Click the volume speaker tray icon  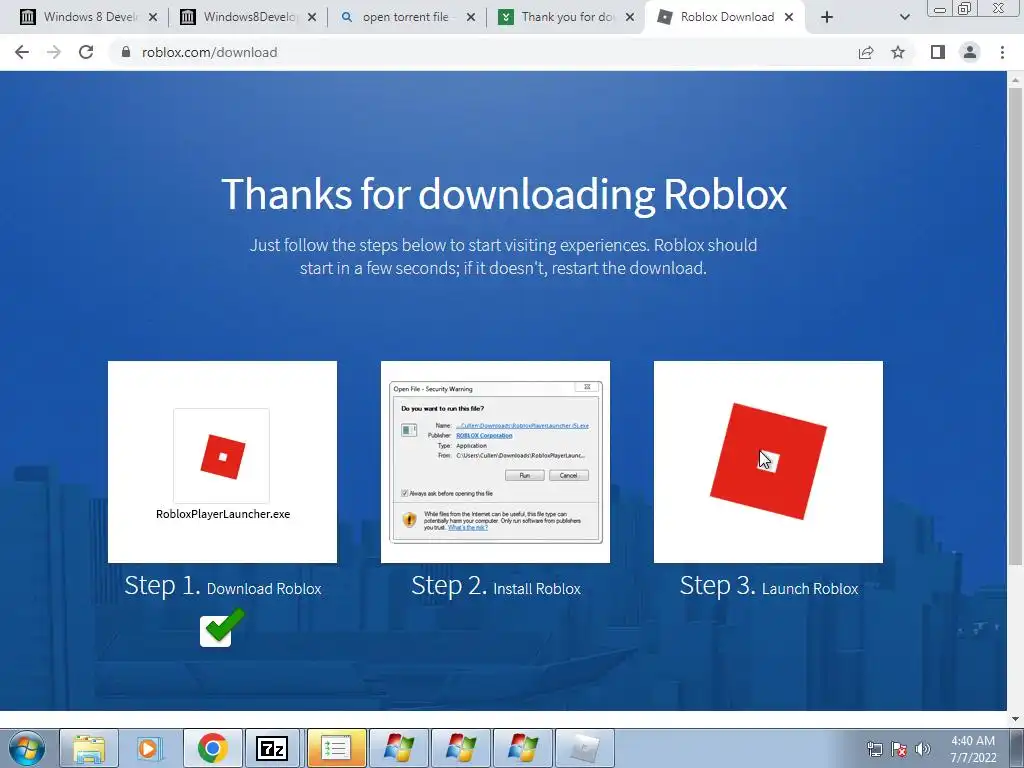pyautogui.click(x=923, y=749)
